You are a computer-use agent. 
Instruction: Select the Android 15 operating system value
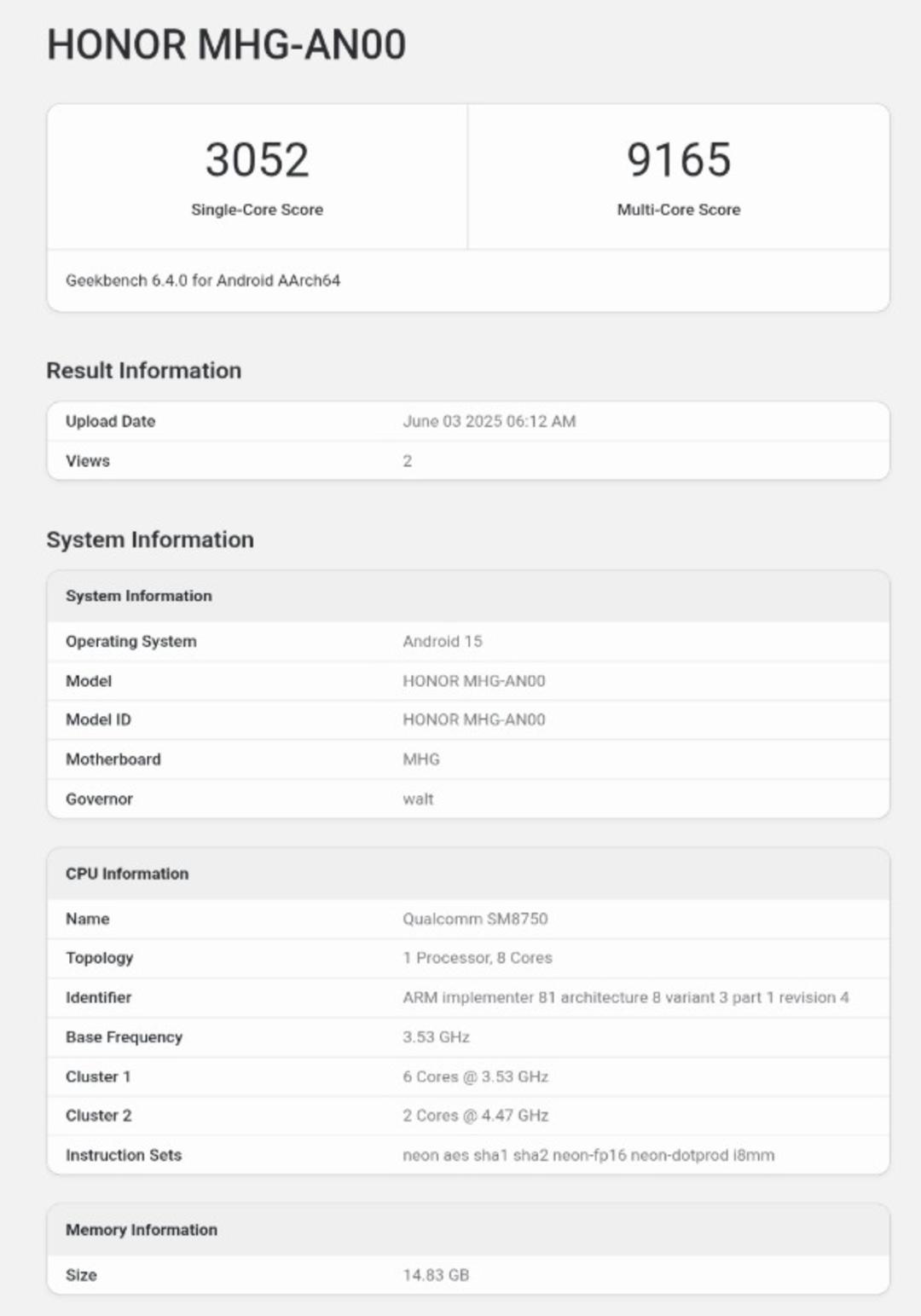(x=443, y=641)
